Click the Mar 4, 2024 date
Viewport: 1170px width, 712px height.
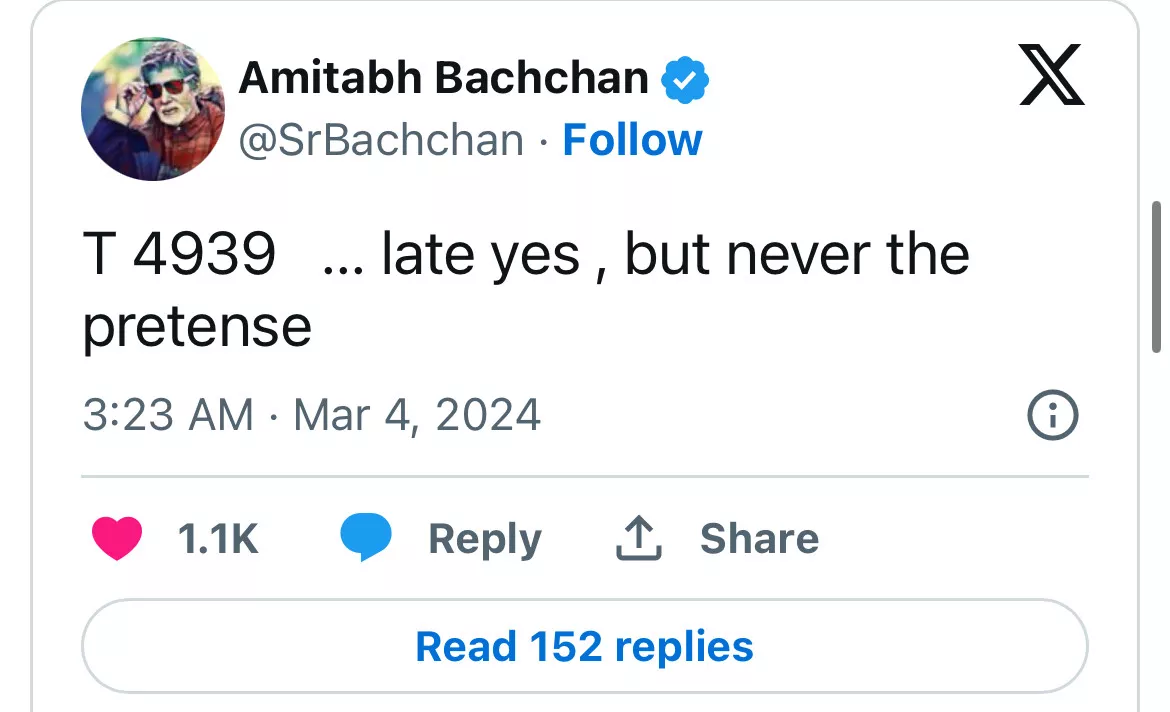click(417, 415)
